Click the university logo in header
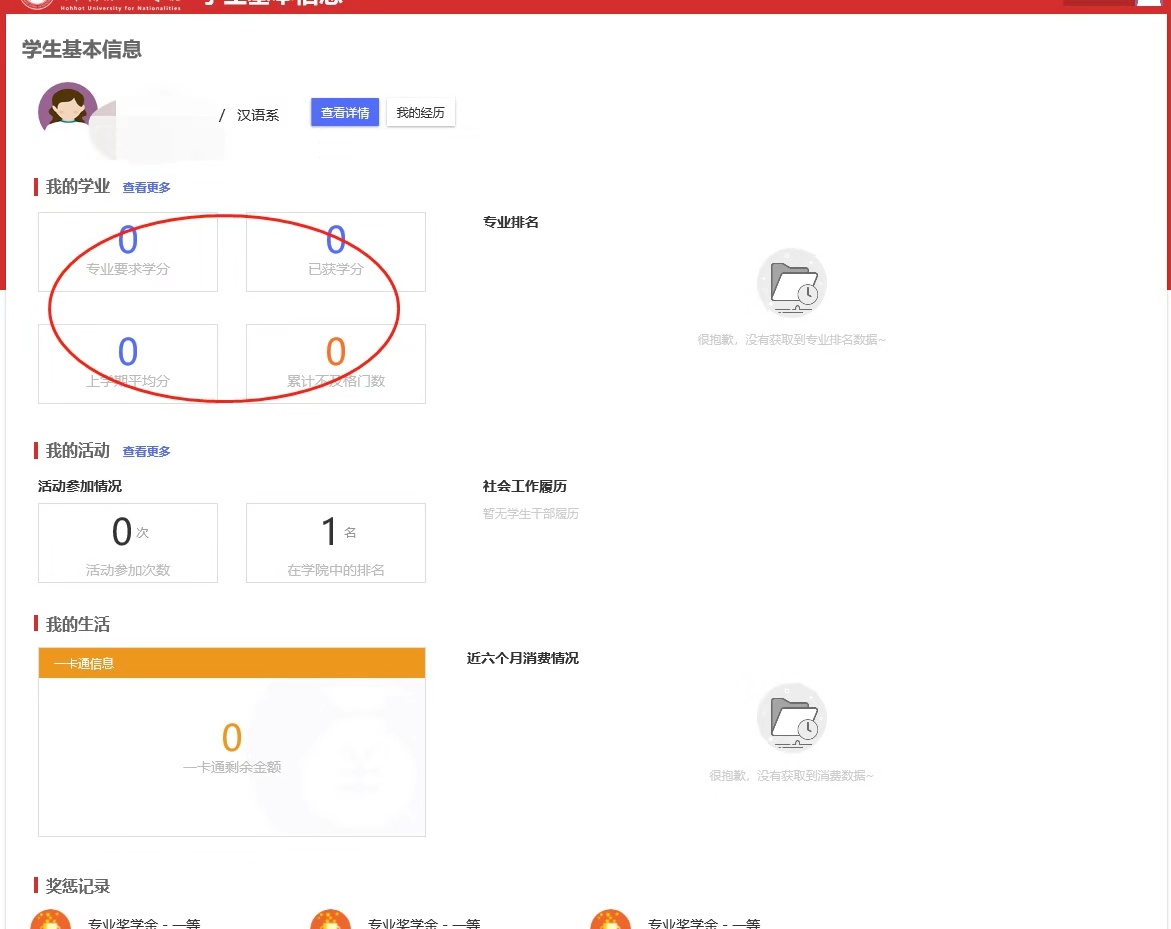Viewport: 1171px width, 929px height. point(38,3)
